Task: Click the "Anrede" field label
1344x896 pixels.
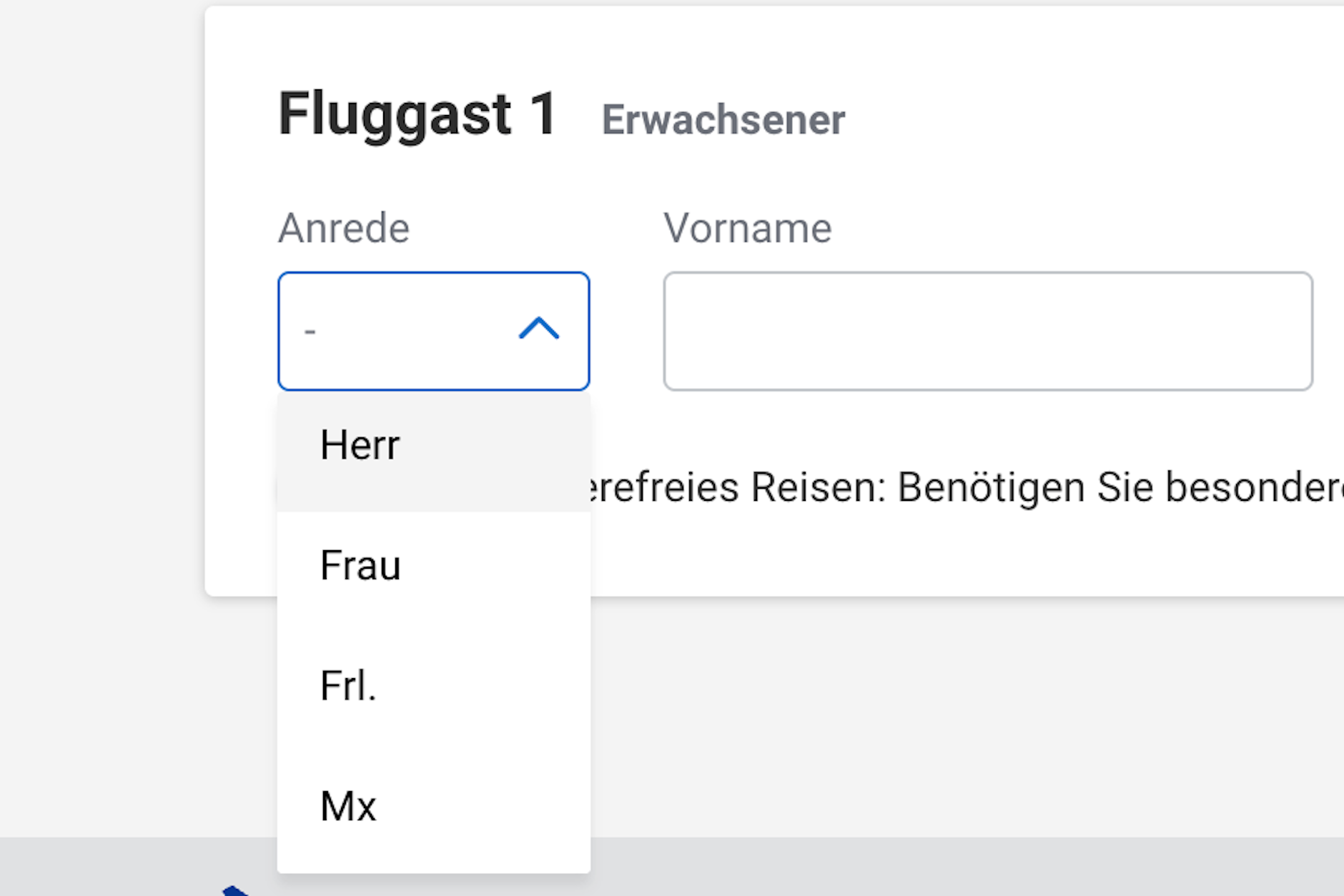Action: click(x=343, y=227)
